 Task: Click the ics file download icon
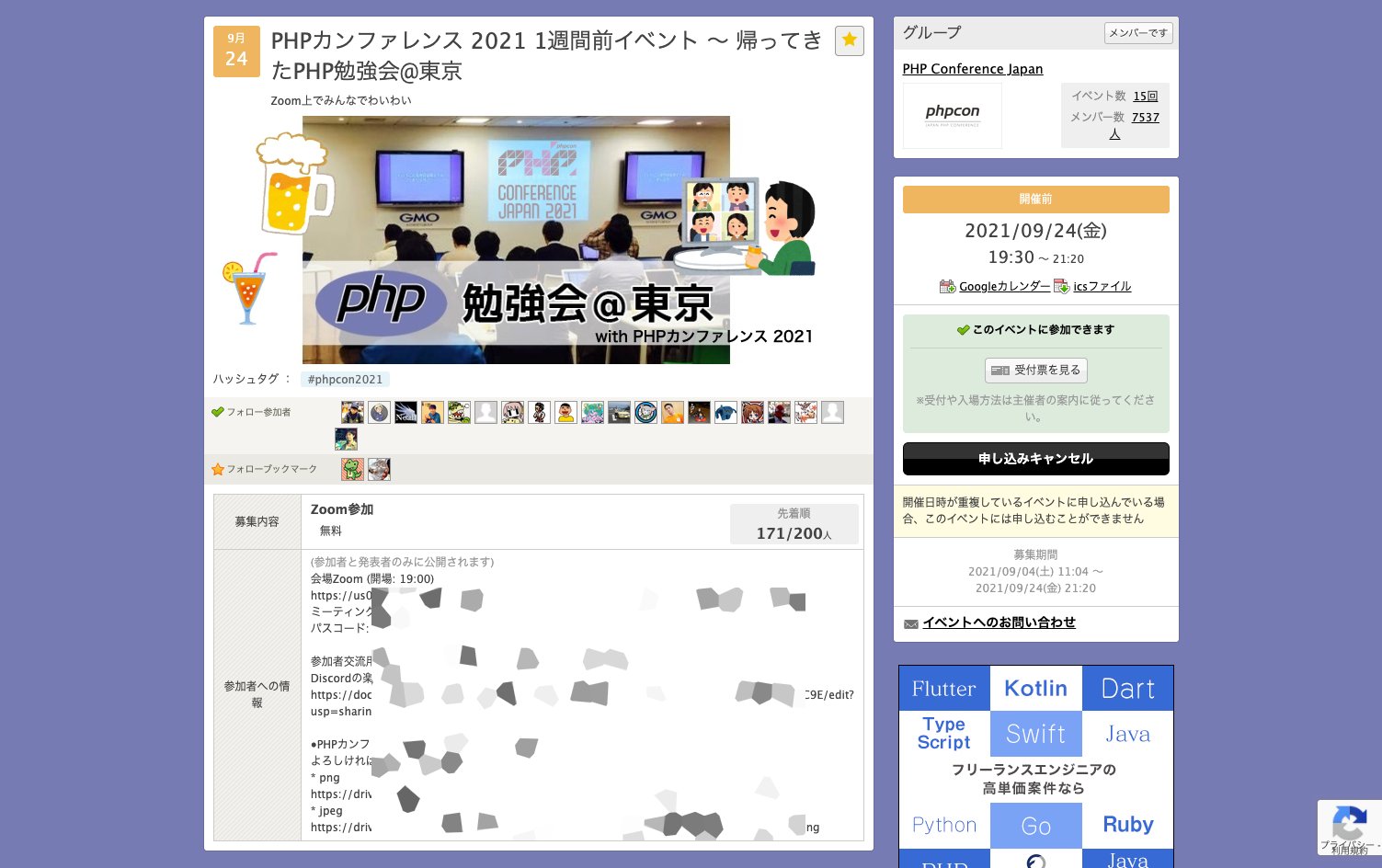[1060, 286]
